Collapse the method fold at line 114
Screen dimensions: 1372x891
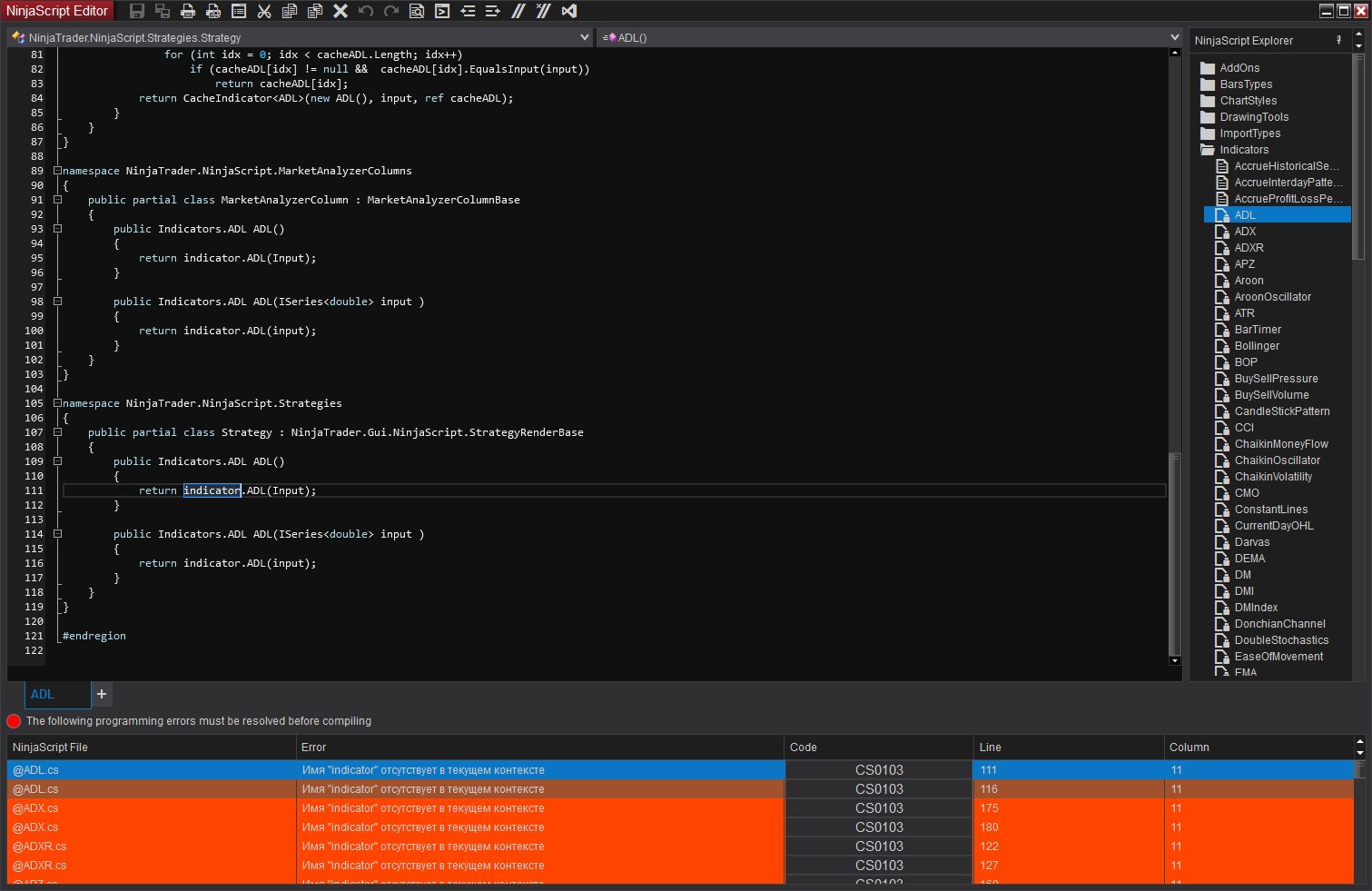(57, 534)
